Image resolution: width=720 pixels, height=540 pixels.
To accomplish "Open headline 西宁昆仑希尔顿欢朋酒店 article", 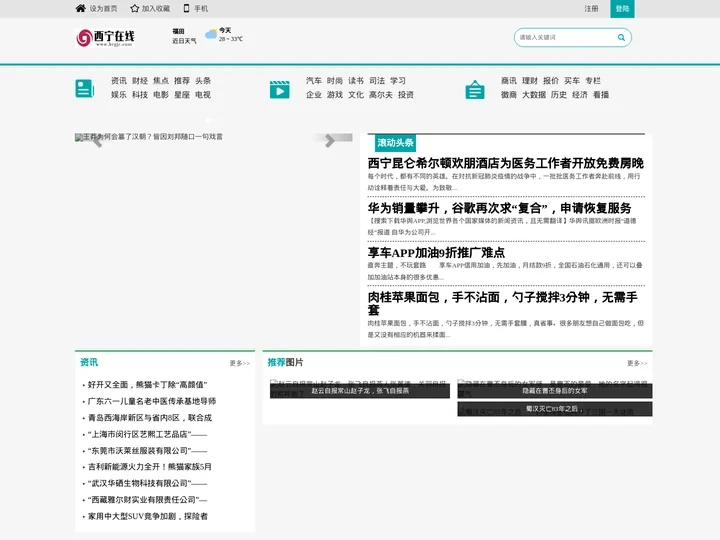I will 506,163.
